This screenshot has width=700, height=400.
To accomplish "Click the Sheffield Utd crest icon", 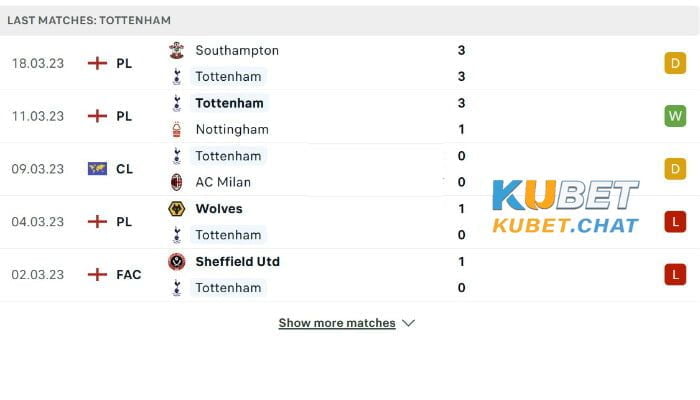I will coord(177,262).
